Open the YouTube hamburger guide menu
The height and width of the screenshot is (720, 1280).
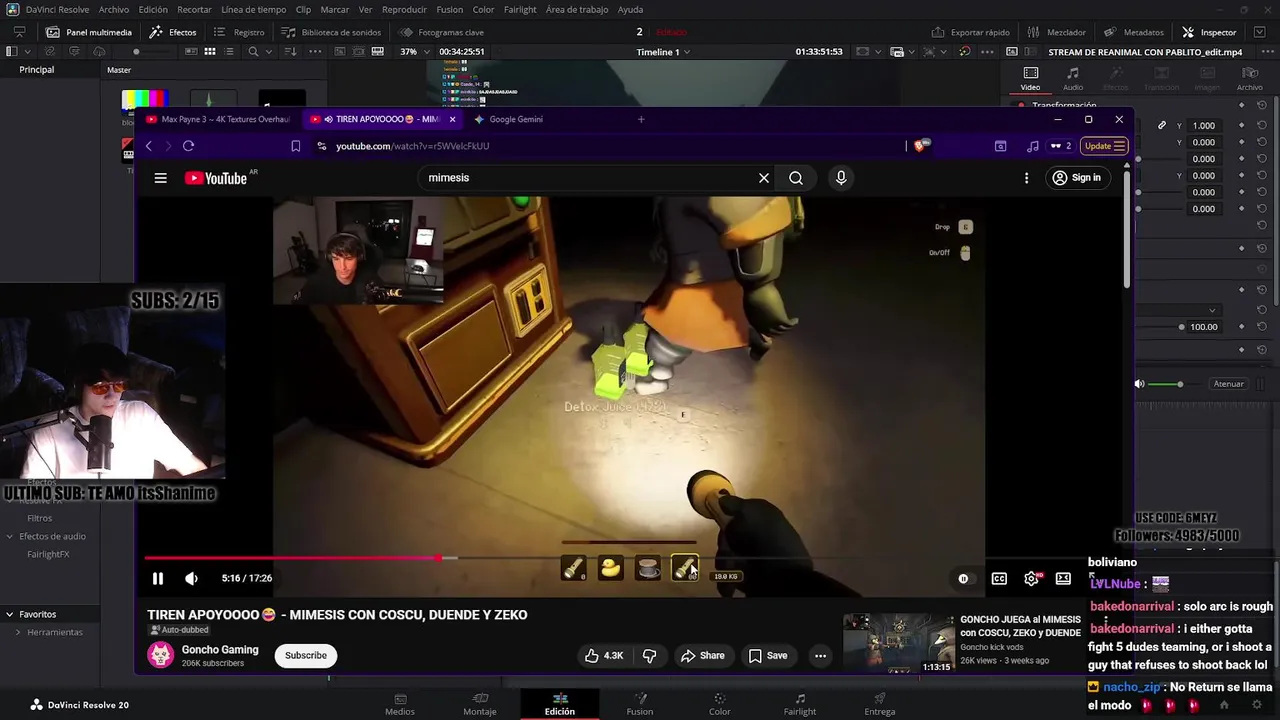click(160, 178)
